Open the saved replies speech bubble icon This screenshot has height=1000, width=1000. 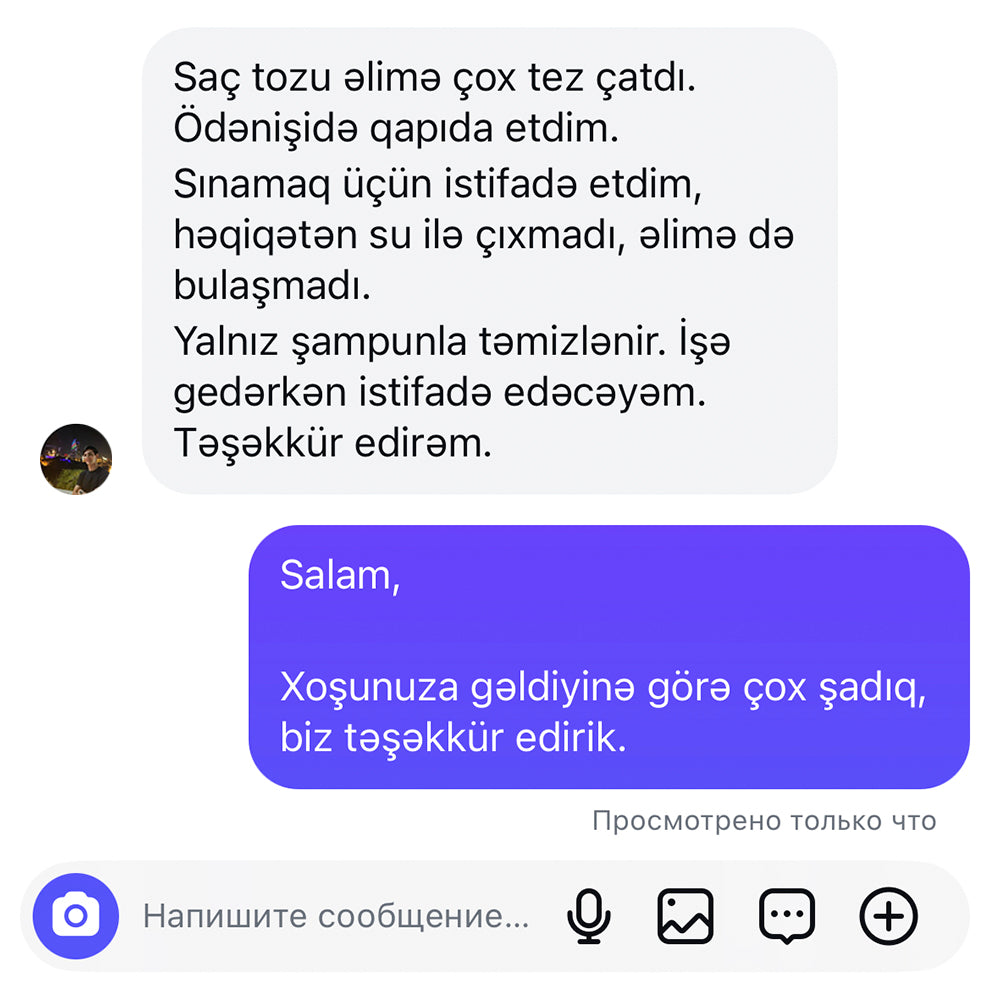pyautogui.click(x=787, y=916)
